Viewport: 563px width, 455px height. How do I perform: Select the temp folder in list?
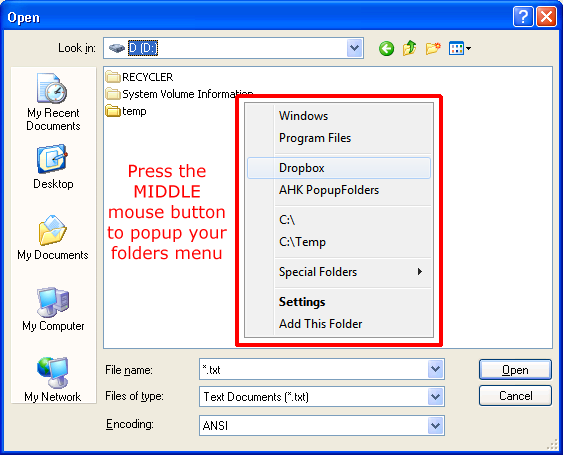pyautogui.click(x=126, y=111)
